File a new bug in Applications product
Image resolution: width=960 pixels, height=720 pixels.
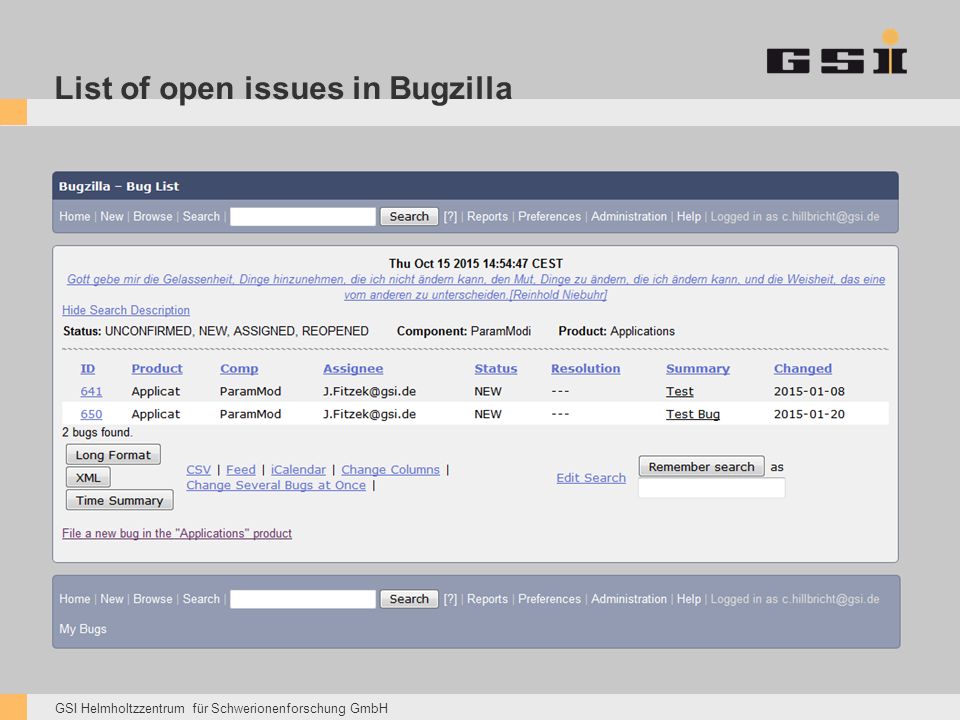coord(177,533)
